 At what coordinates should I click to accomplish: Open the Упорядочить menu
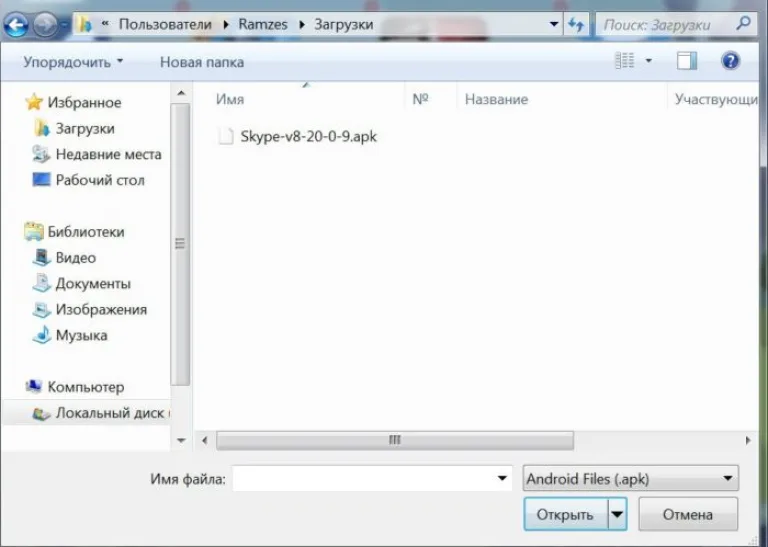73,62
